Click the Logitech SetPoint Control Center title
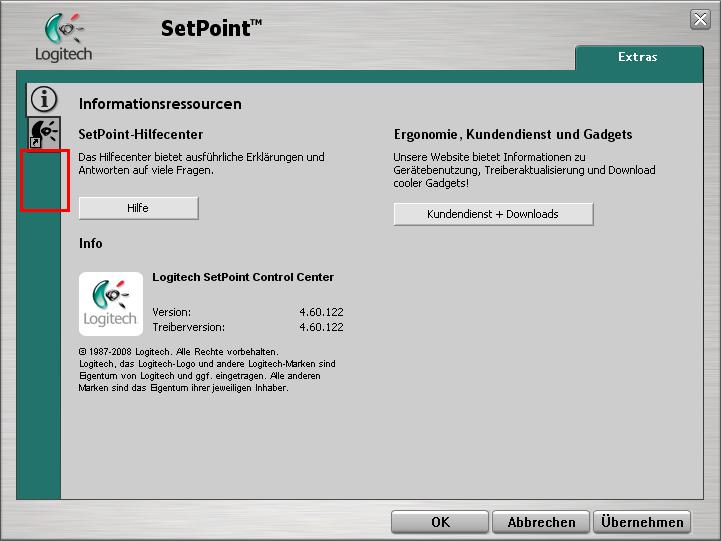 point(243,277)
